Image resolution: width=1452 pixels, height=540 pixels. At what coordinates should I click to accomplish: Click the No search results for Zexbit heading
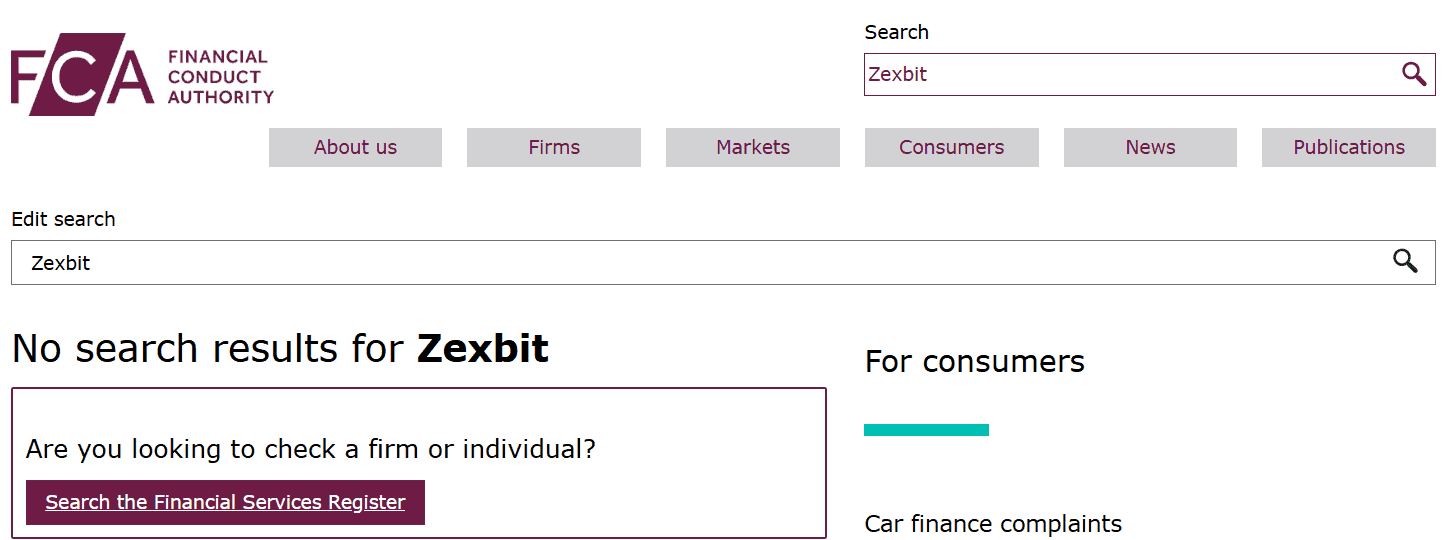point(280,348)
